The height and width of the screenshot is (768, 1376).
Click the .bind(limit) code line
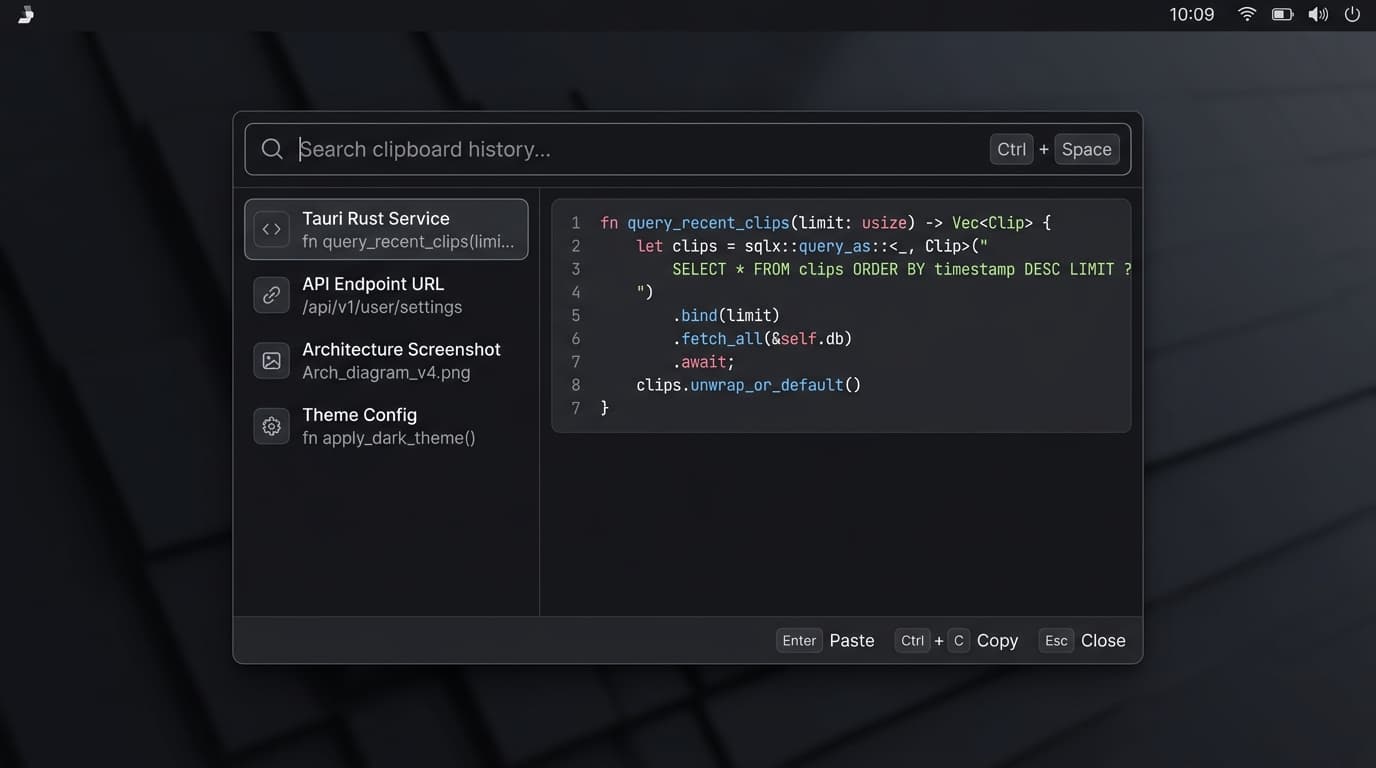726,315
